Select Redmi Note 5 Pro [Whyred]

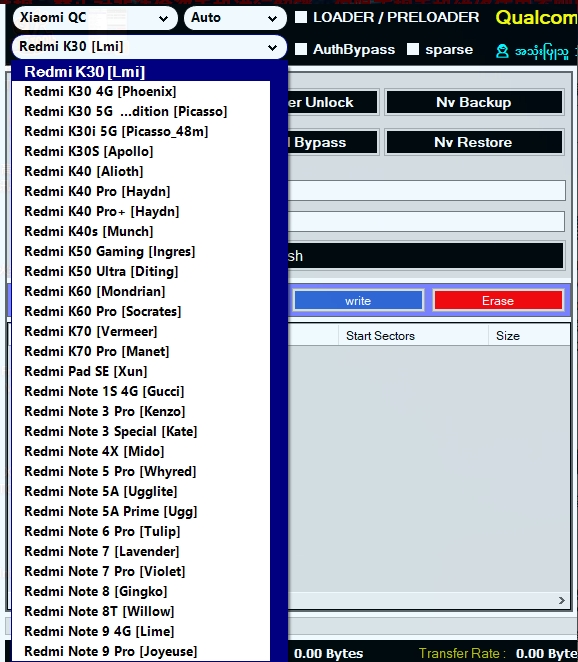(141, 472)
